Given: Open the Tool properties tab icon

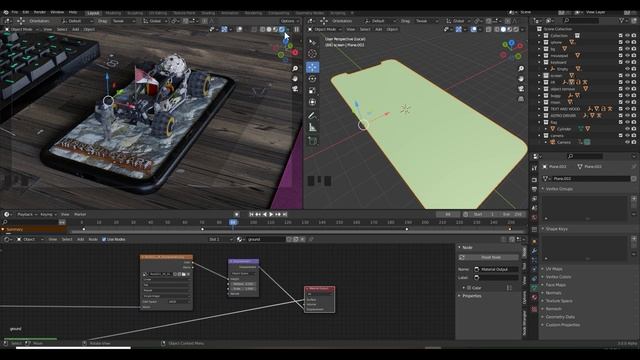Looking at the screenshot, I should click(x=534, y=168).
